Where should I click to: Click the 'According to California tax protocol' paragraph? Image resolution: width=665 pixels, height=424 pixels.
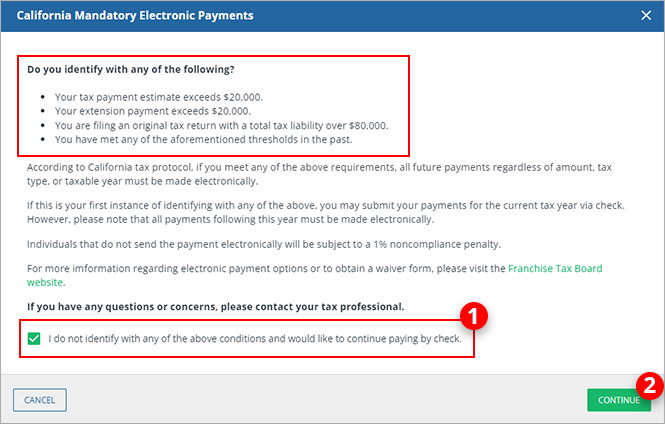320,174
